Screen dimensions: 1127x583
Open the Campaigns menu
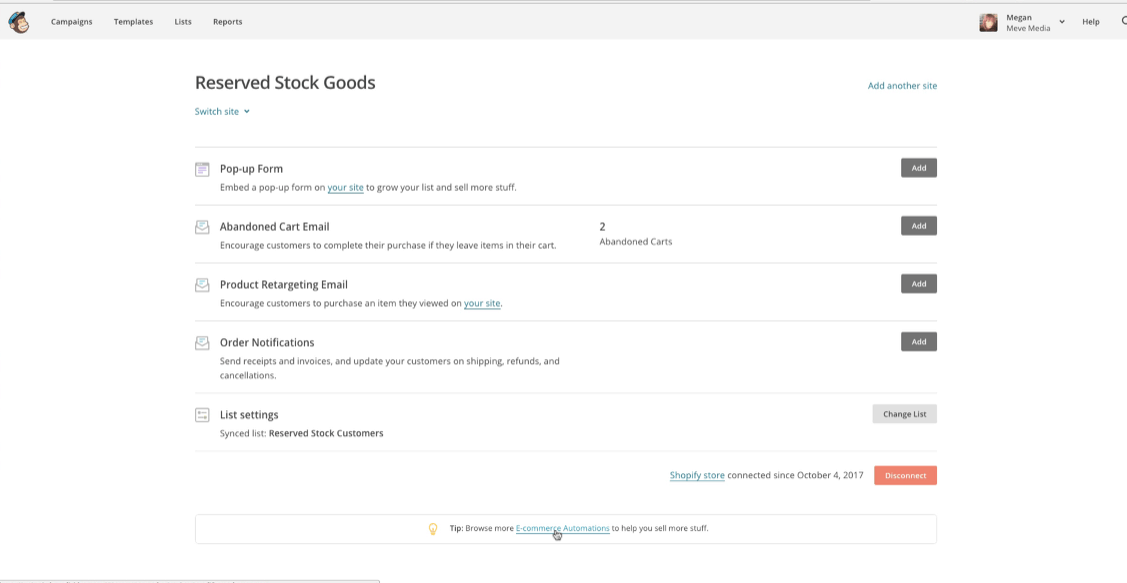click(x=72, y=22)
